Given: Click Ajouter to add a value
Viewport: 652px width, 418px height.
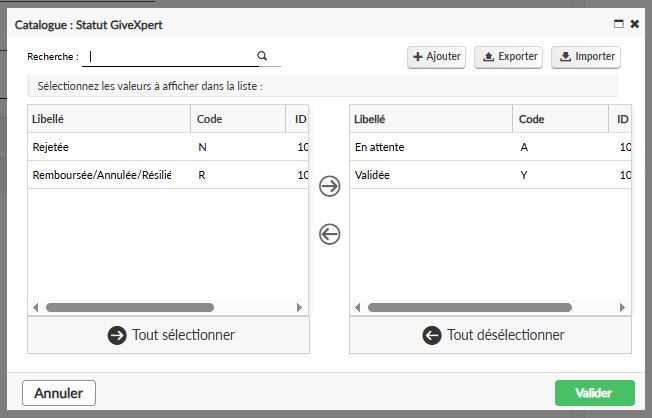Looking at the screenshot, I should [436, 57].
